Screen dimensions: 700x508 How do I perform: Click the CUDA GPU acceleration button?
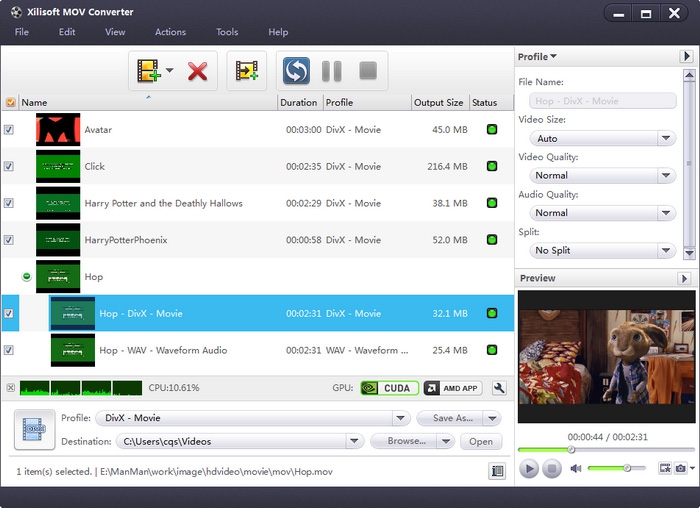click(x=389, y=388)
